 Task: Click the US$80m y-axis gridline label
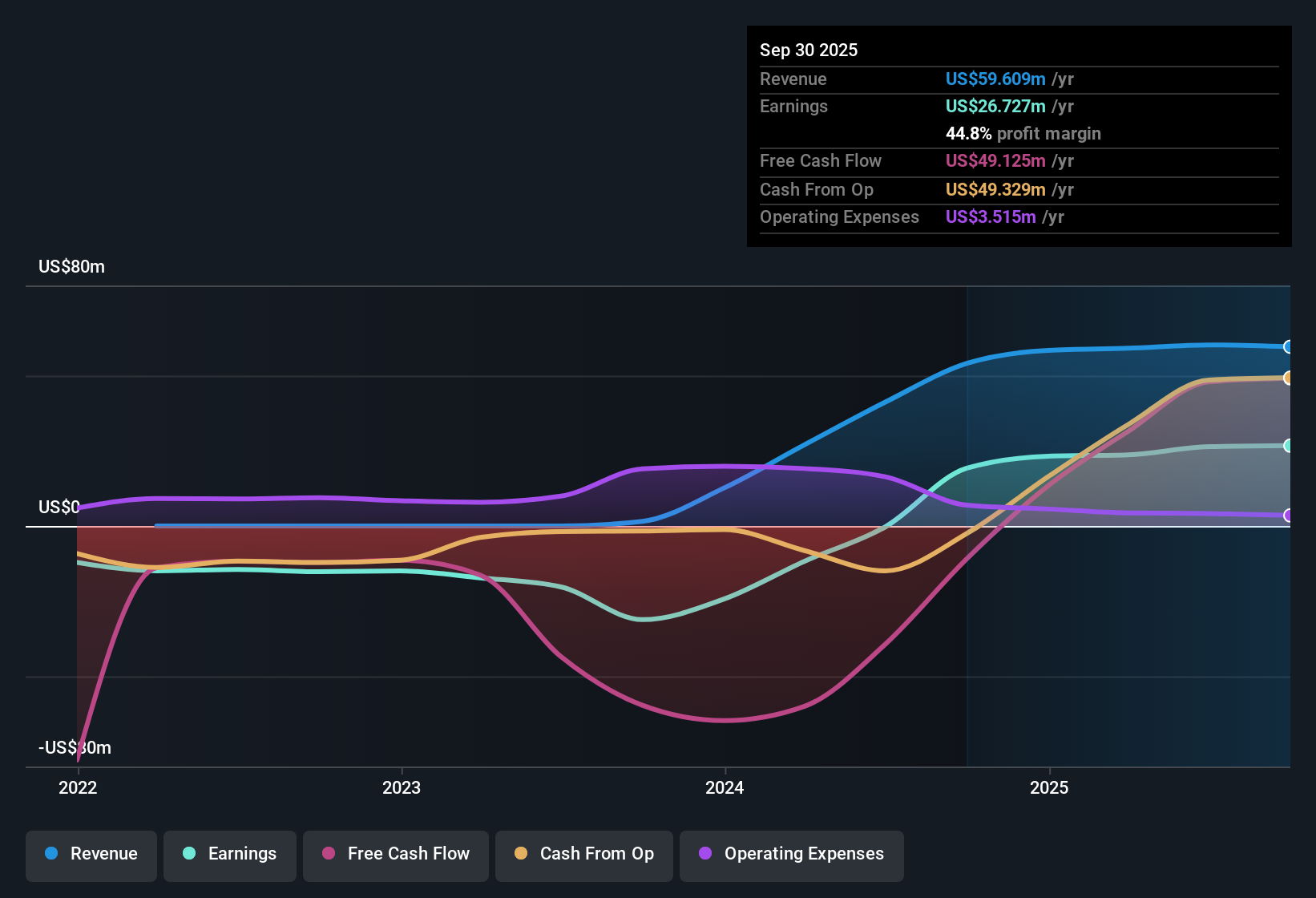[71, 266]
